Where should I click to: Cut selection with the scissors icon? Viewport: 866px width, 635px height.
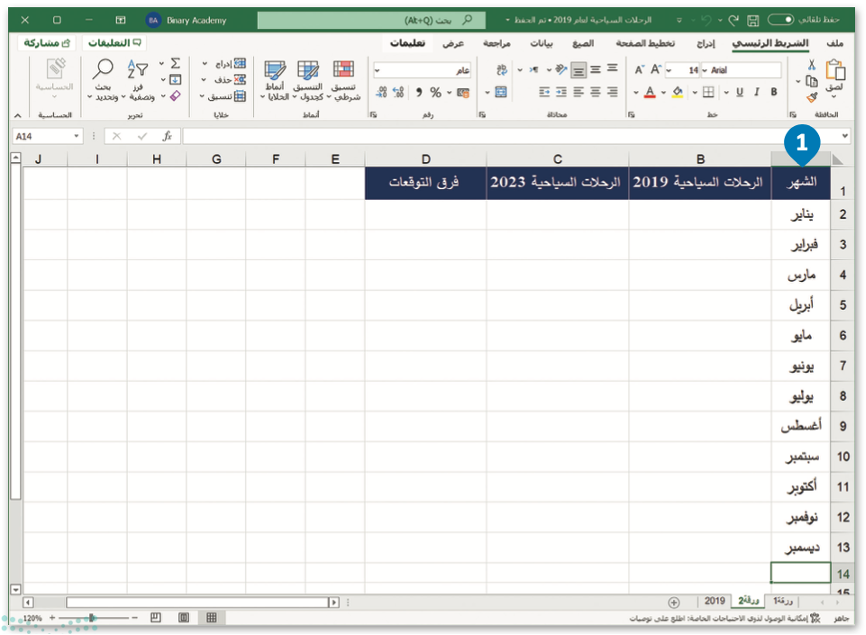pos(811,65)
